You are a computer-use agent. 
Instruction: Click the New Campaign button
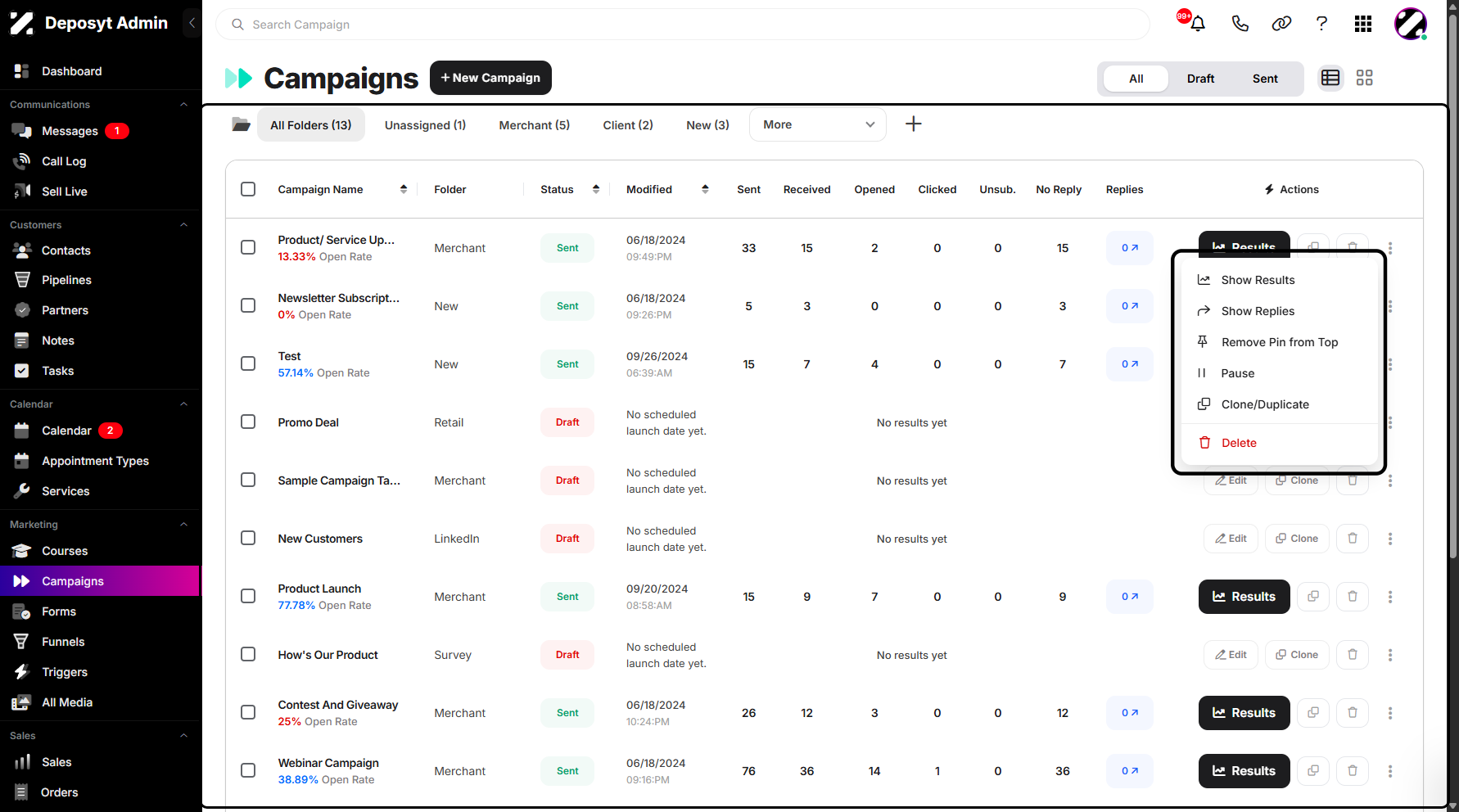pyautogui.click(x=490, y=78)
